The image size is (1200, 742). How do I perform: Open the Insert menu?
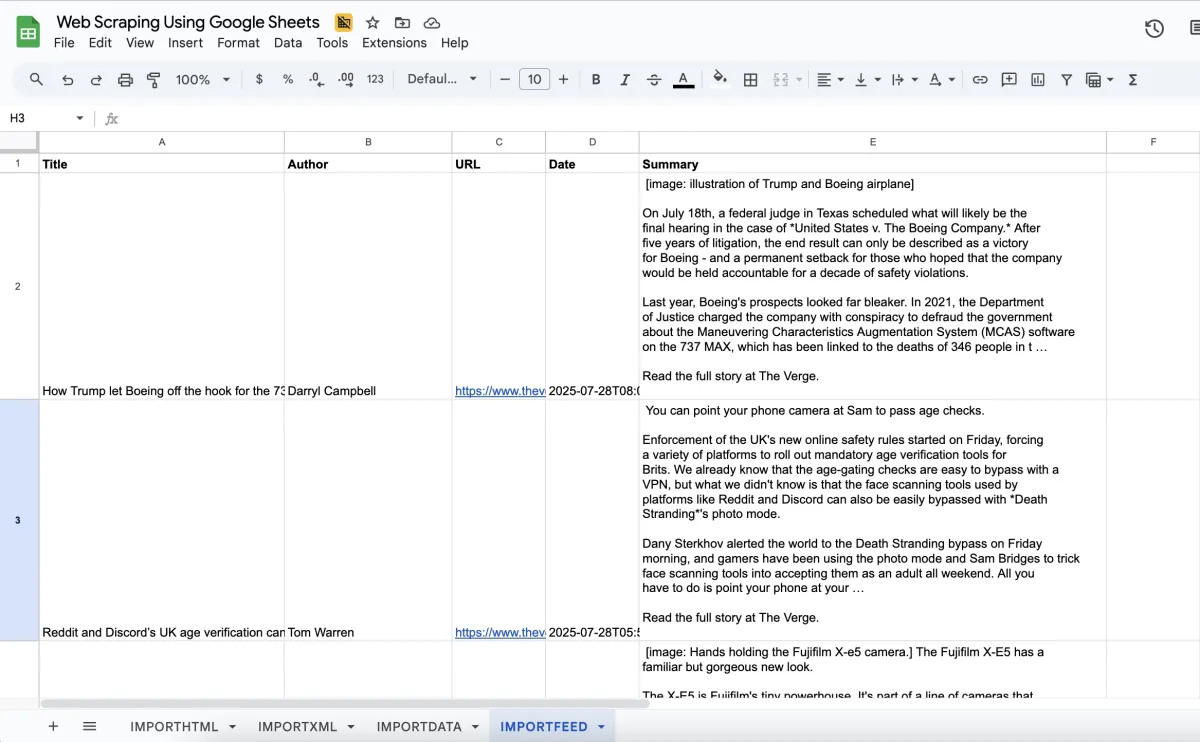[185, 43]
